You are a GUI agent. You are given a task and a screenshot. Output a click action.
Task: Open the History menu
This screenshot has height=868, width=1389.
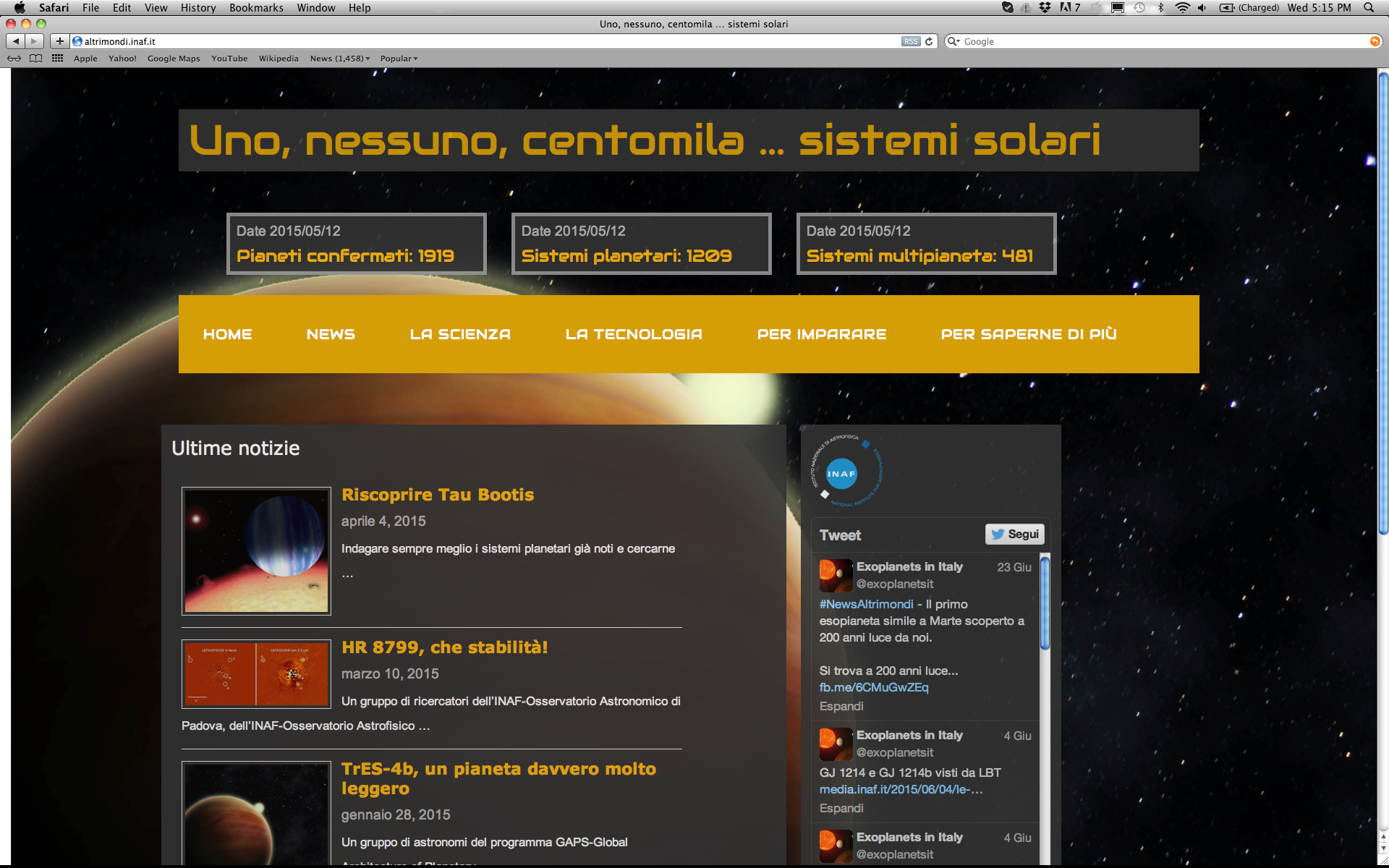coord(197,7)
